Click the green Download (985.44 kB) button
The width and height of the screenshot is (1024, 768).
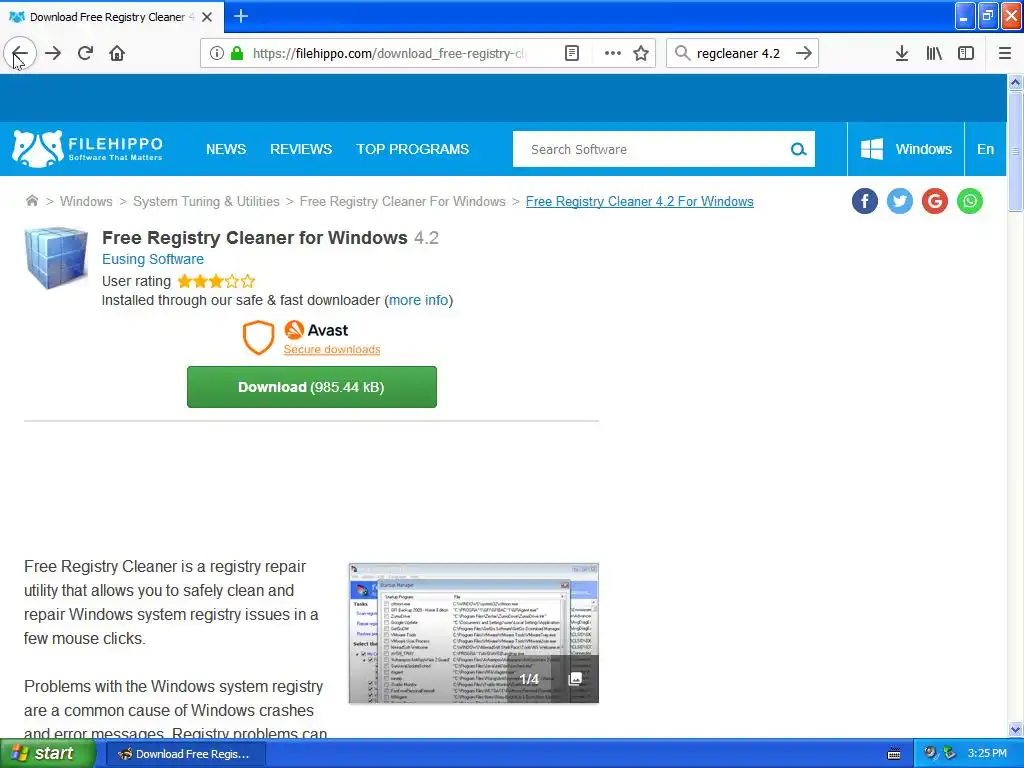[x=312, y=387]
